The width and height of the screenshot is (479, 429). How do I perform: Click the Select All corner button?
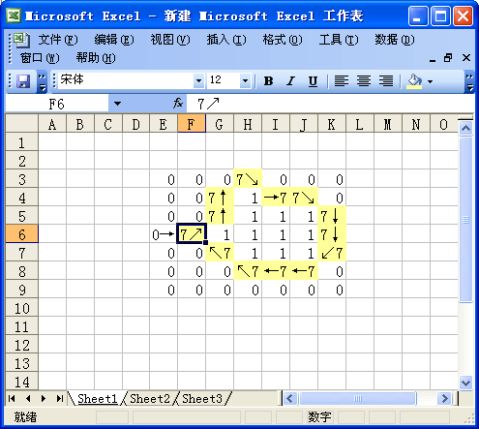[22, 124]
